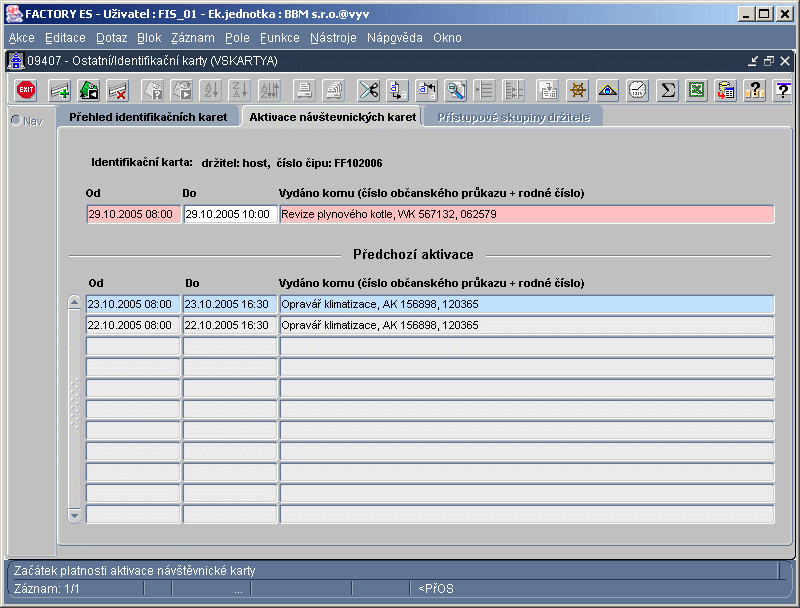Click the magnifier search icon
Image resolution: width=800 pixels, height=608 pixels.
click(455, 90)
